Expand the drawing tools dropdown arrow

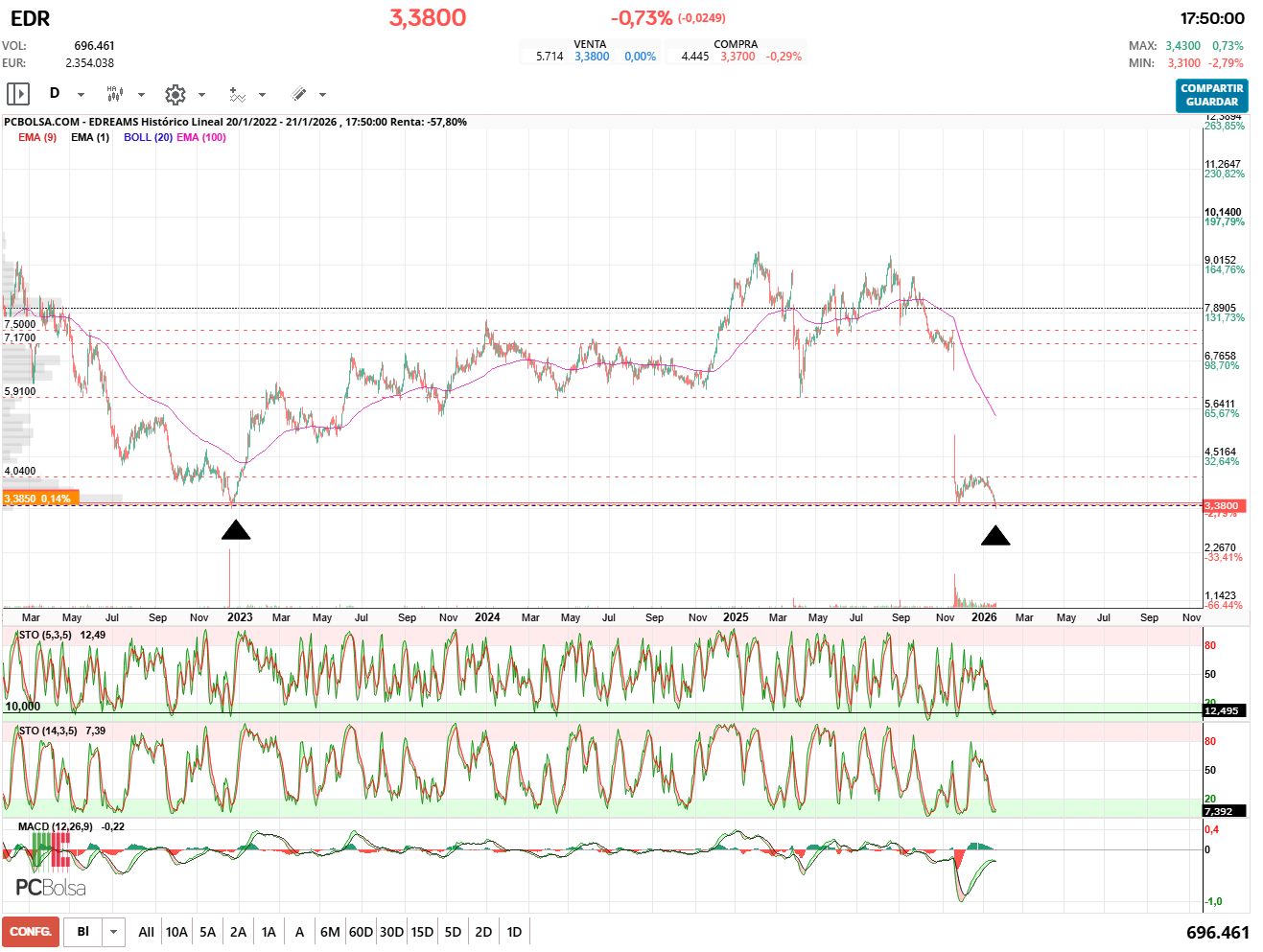coord(322,95)
